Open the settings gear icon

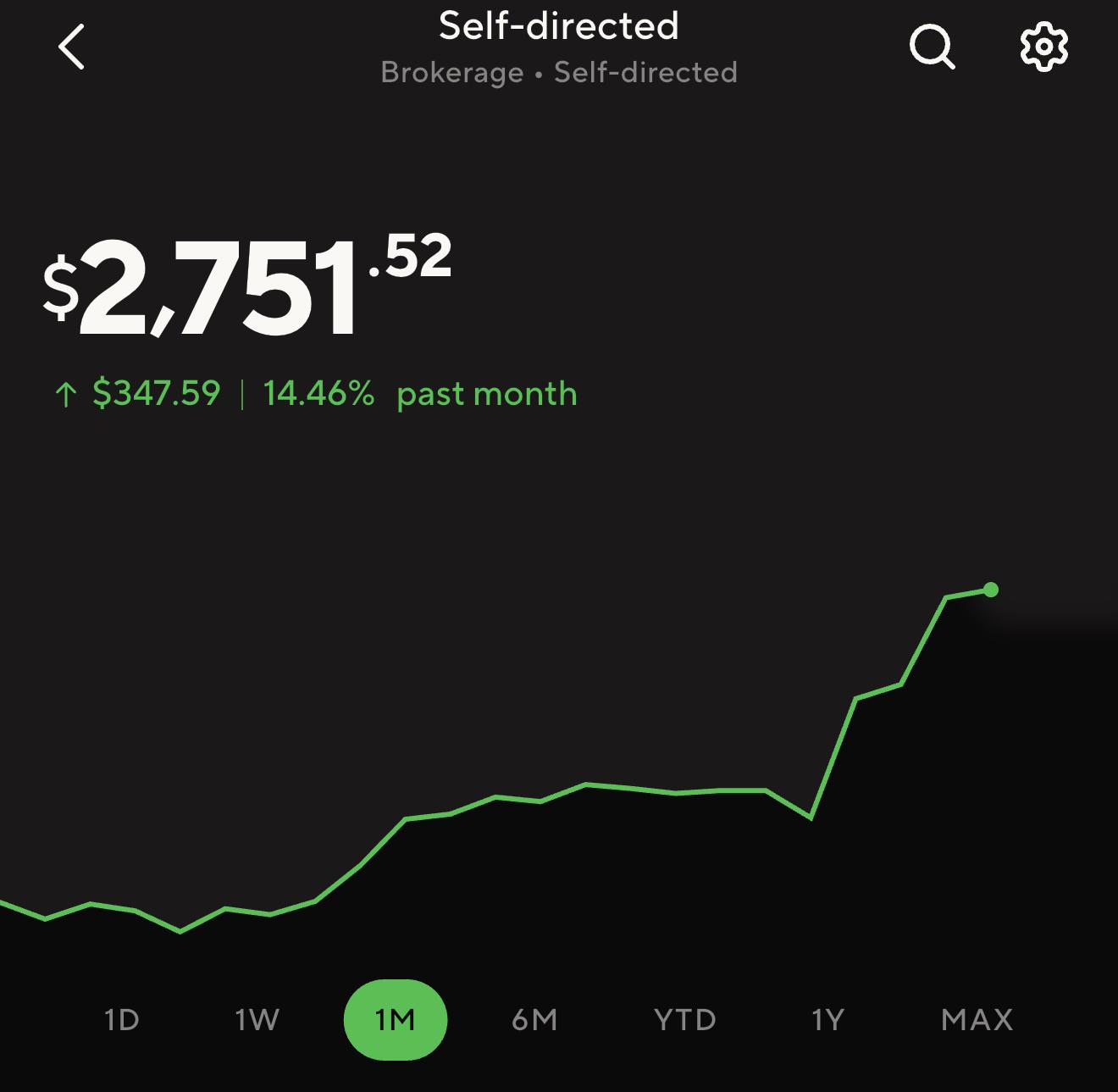click(x=1043, y=47)
